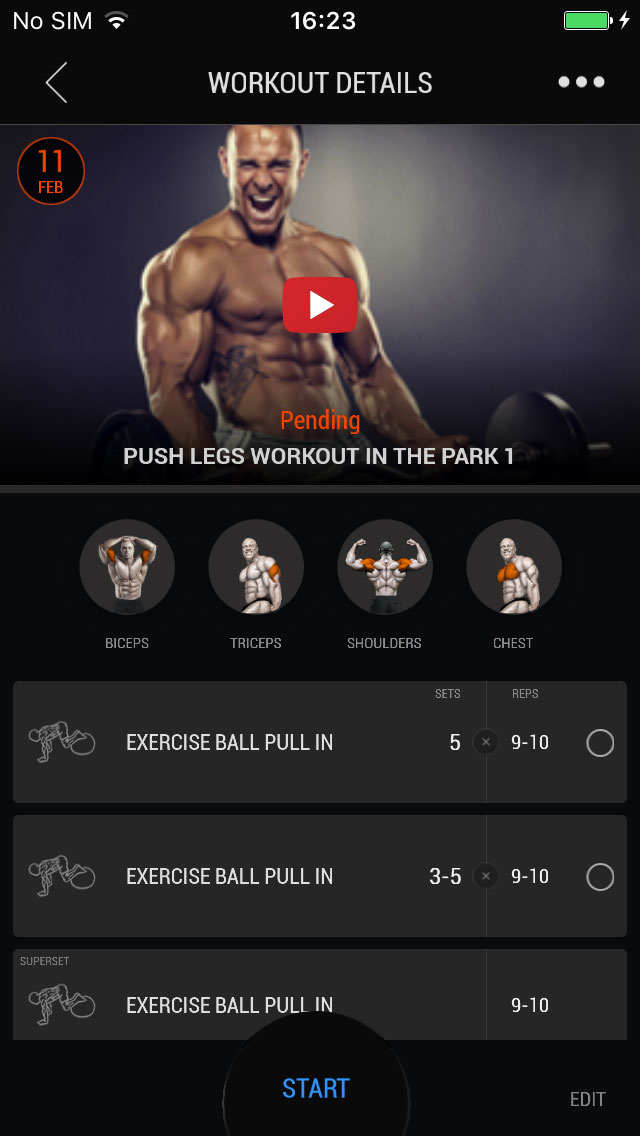
Task: Click the exercise icon in the second row
Action: pyautogui.click(x=62, y=876)
